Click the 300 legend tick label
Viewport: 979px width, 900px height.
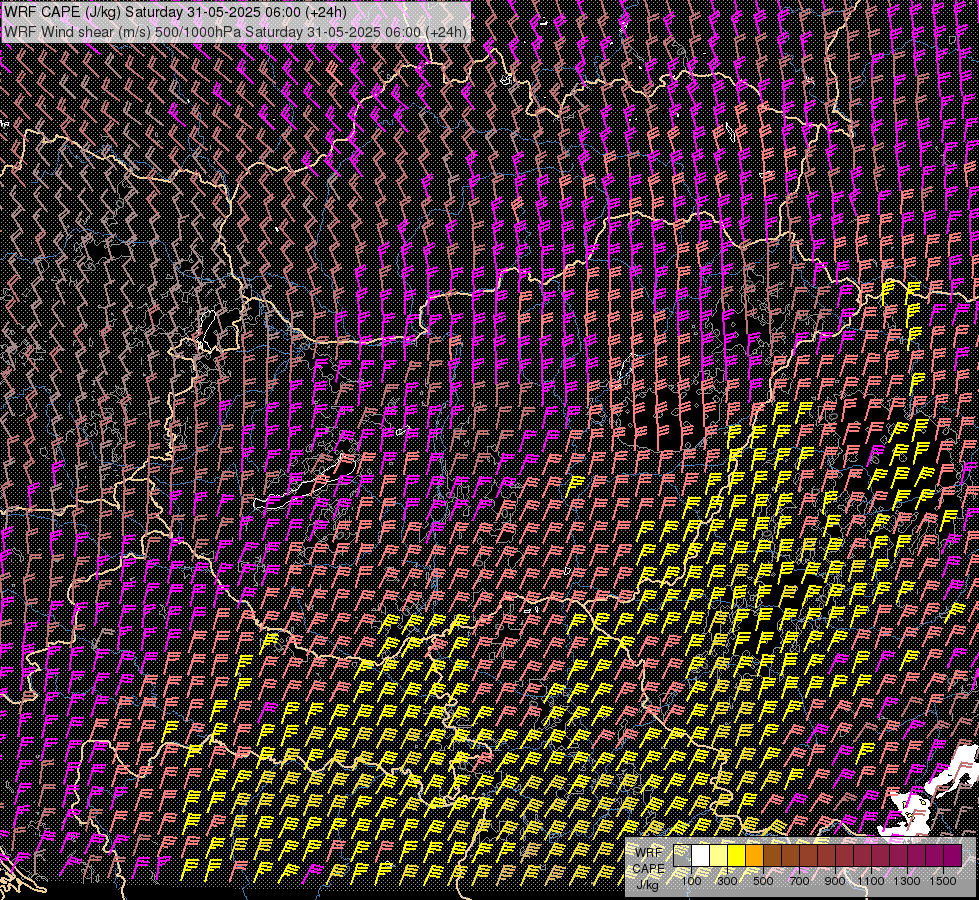point(727,881)
